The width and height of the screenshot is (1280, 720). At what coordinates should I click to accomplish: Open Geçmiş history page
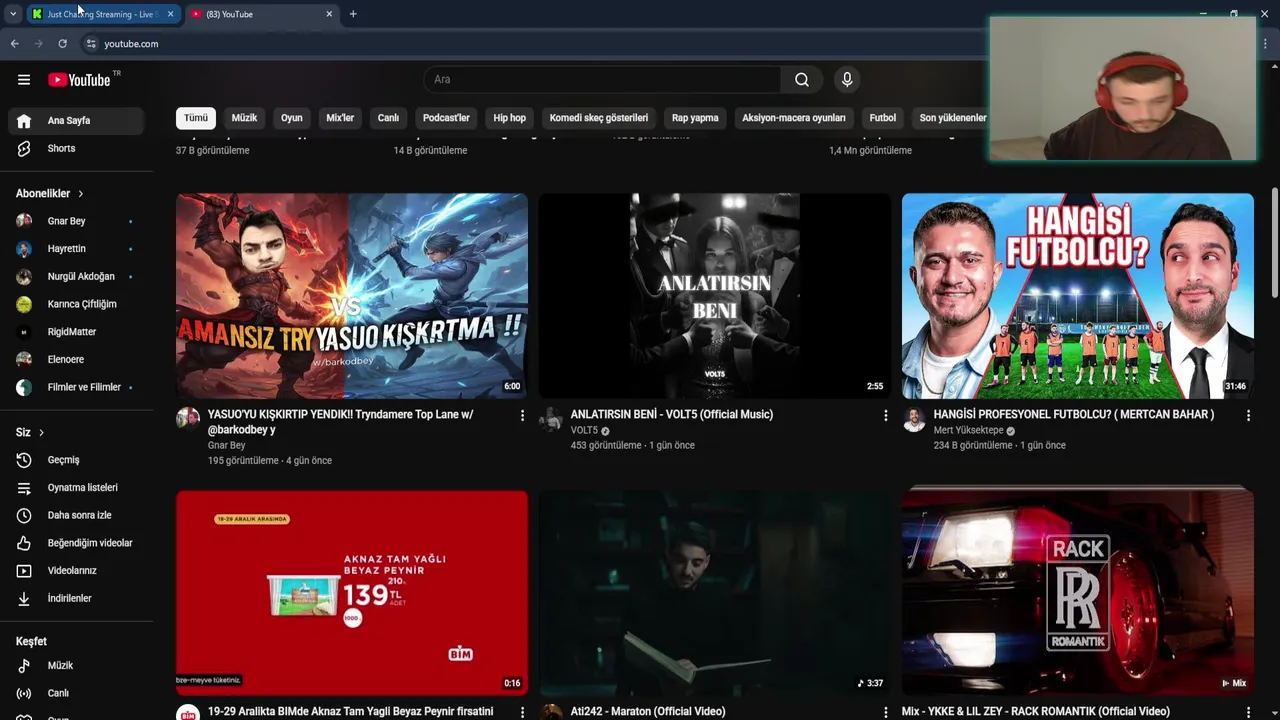tap(76, 460)
